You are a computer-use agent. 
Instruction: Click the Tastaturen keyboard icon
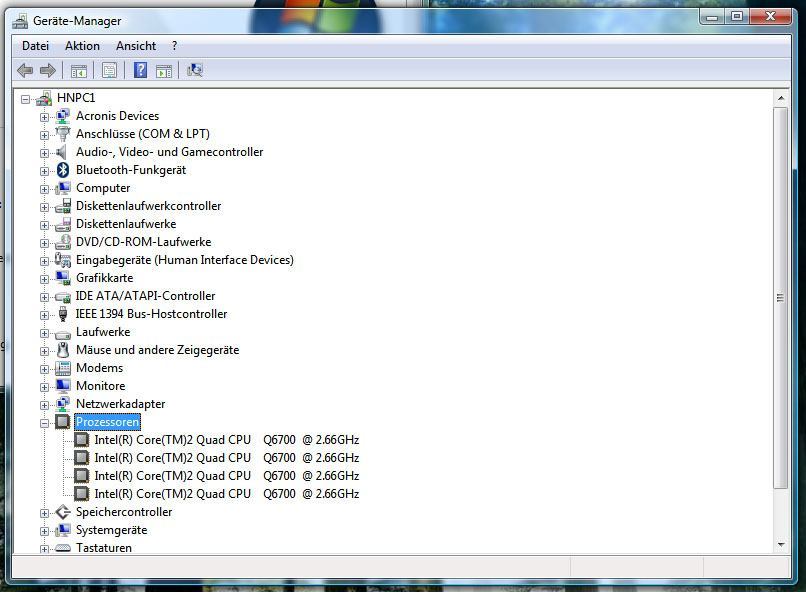(x=63, y=548)
